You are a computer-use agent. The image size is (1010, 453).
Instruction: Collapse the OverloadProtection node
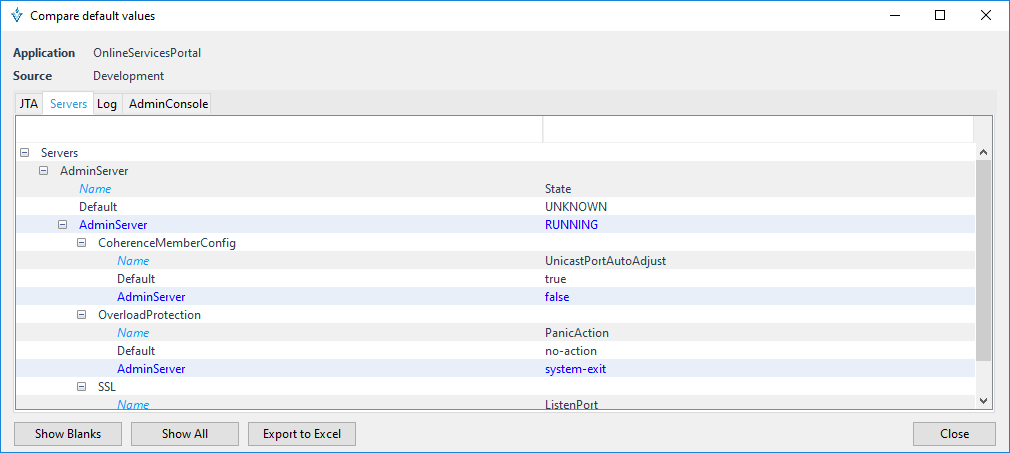coord(82,315)
